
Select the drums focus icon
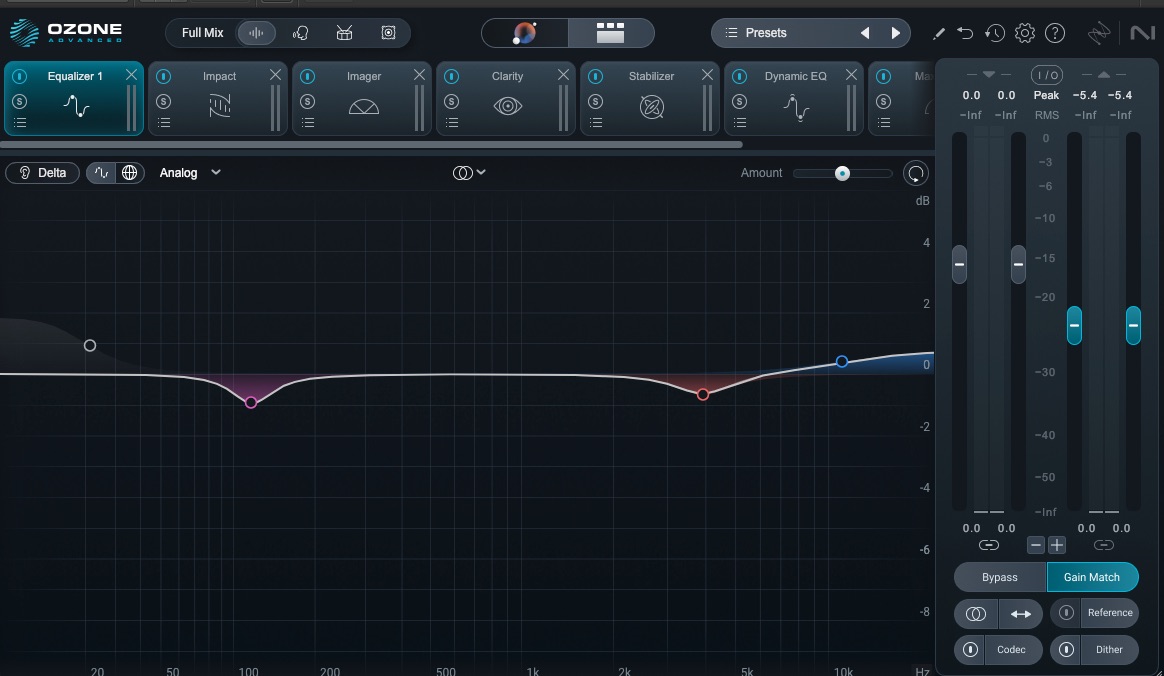tap(344, 33)
